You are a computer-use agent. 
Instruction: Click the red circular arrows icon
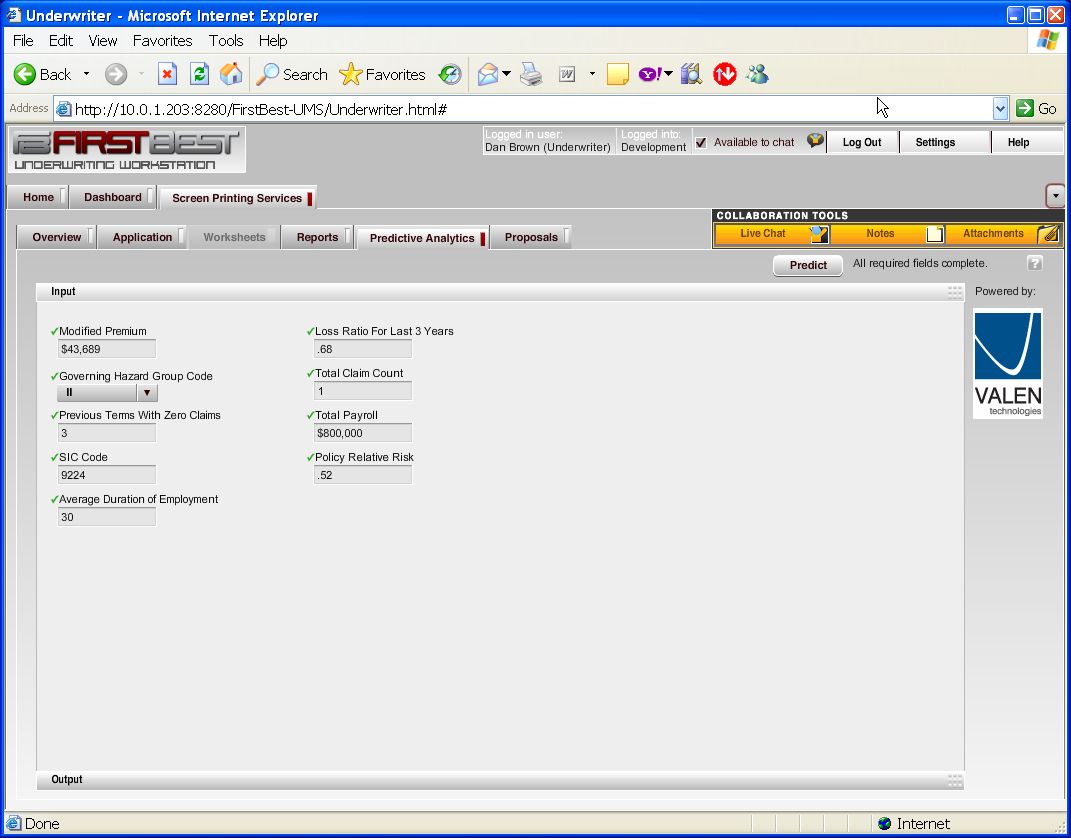725,74
